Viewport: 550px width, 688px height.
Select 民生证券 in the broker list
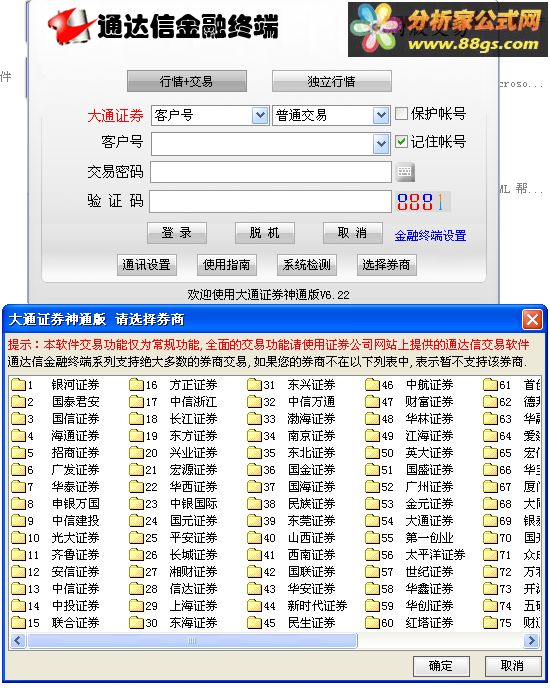pyautogui.click(x=312, y=623)
